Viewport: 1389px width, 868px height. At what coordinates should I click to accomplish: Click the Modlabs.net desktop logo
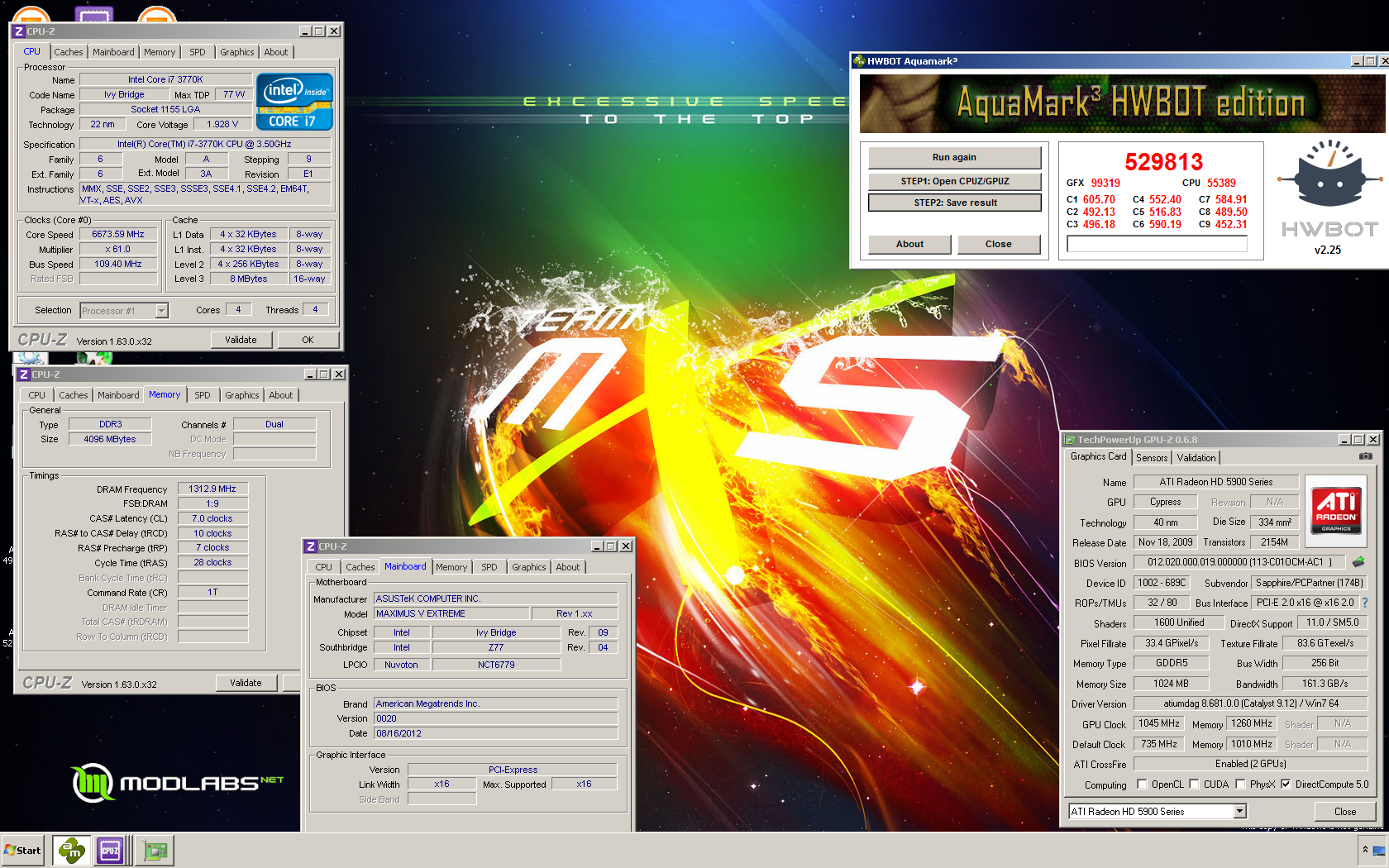tap(178, 782)
